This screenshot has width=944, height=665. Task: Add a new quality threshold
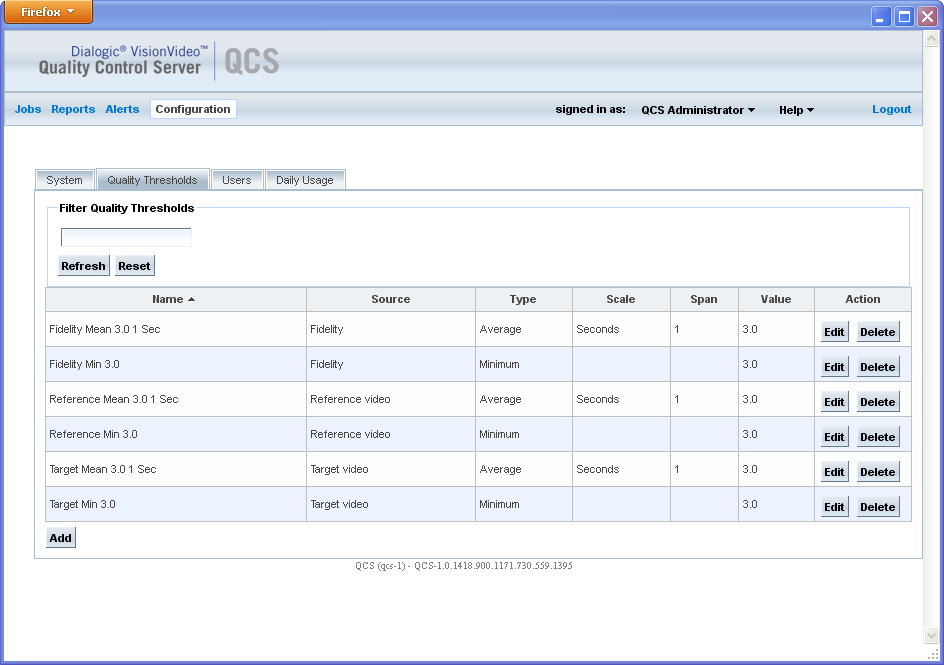click(60, 537)
